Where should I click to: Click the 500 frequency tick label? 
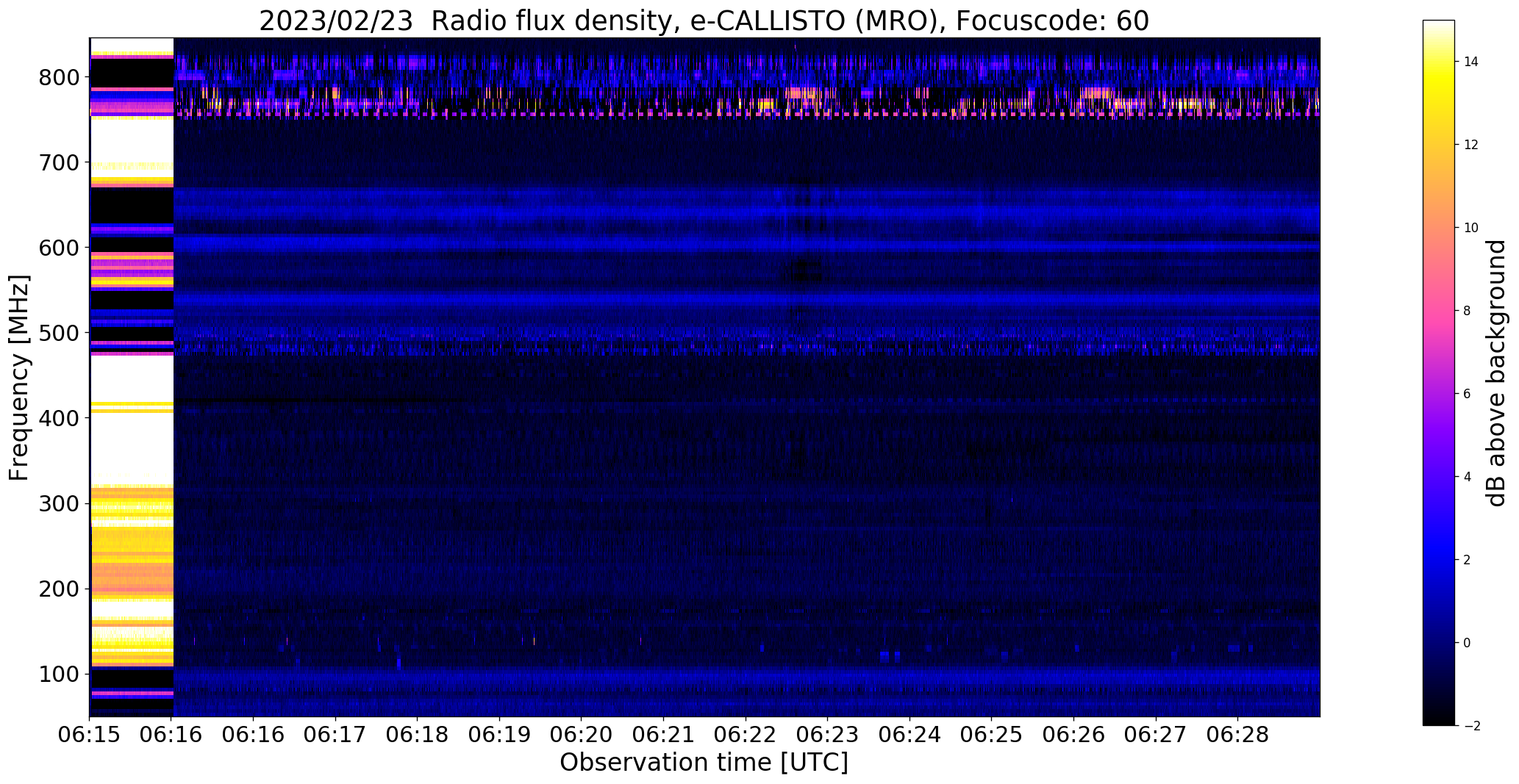59,333
